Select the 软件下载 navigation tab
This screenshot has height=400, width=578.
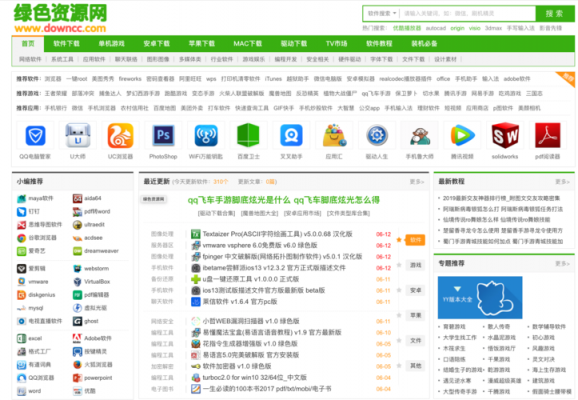(x=66, y=44)
